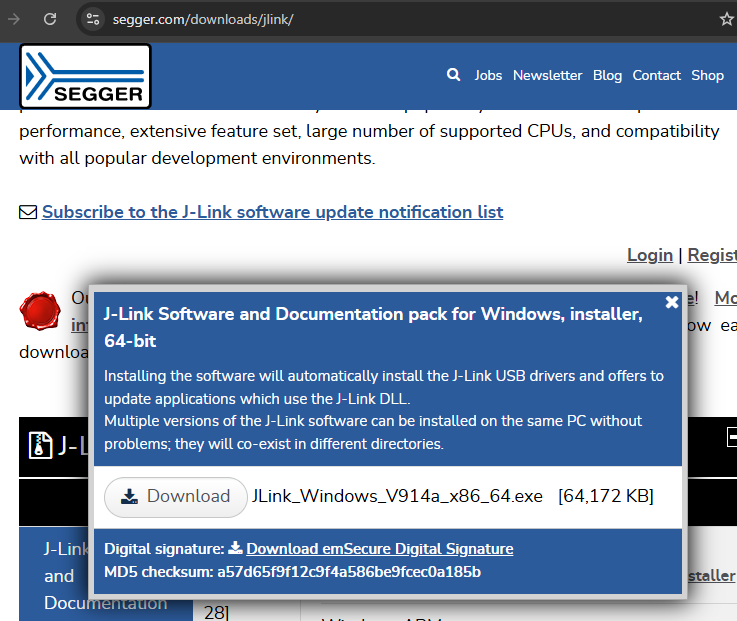Click the filename JLink_Windows_V914a_x86_64.exe

397,496
